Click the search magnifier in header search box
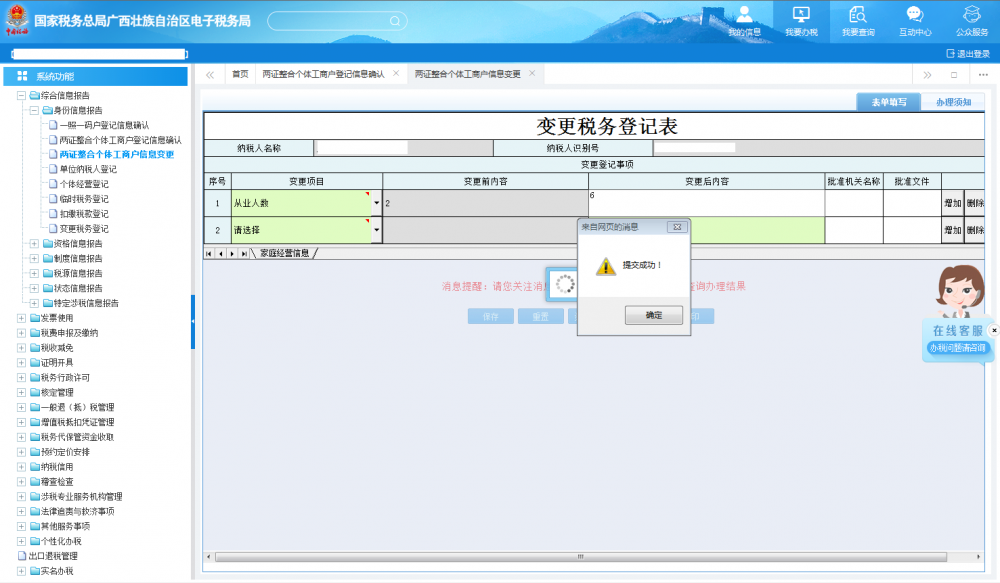 click(395, 21)
